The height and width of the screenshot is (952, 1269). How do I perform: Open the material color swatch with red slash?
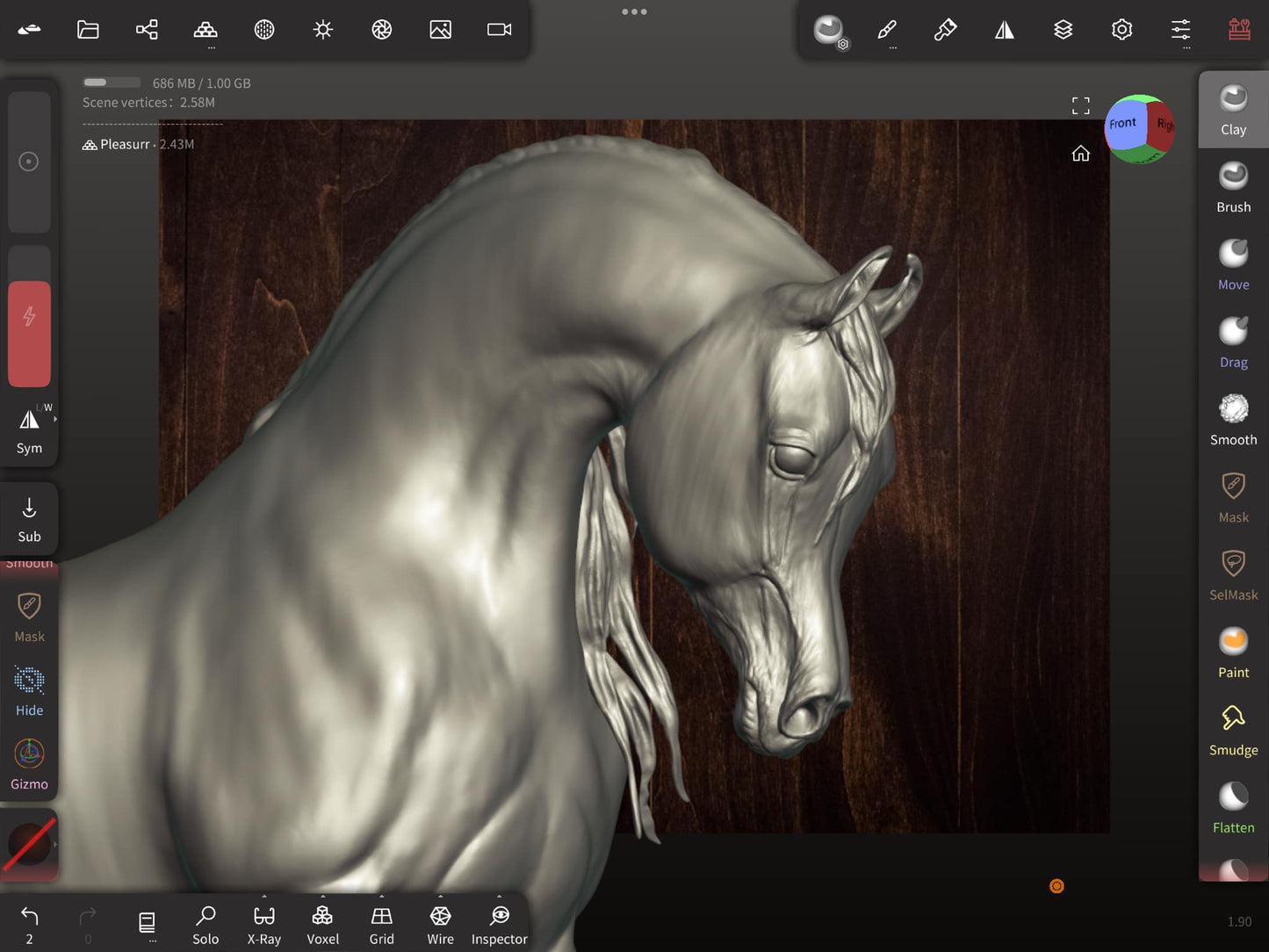tap(29, 844)
